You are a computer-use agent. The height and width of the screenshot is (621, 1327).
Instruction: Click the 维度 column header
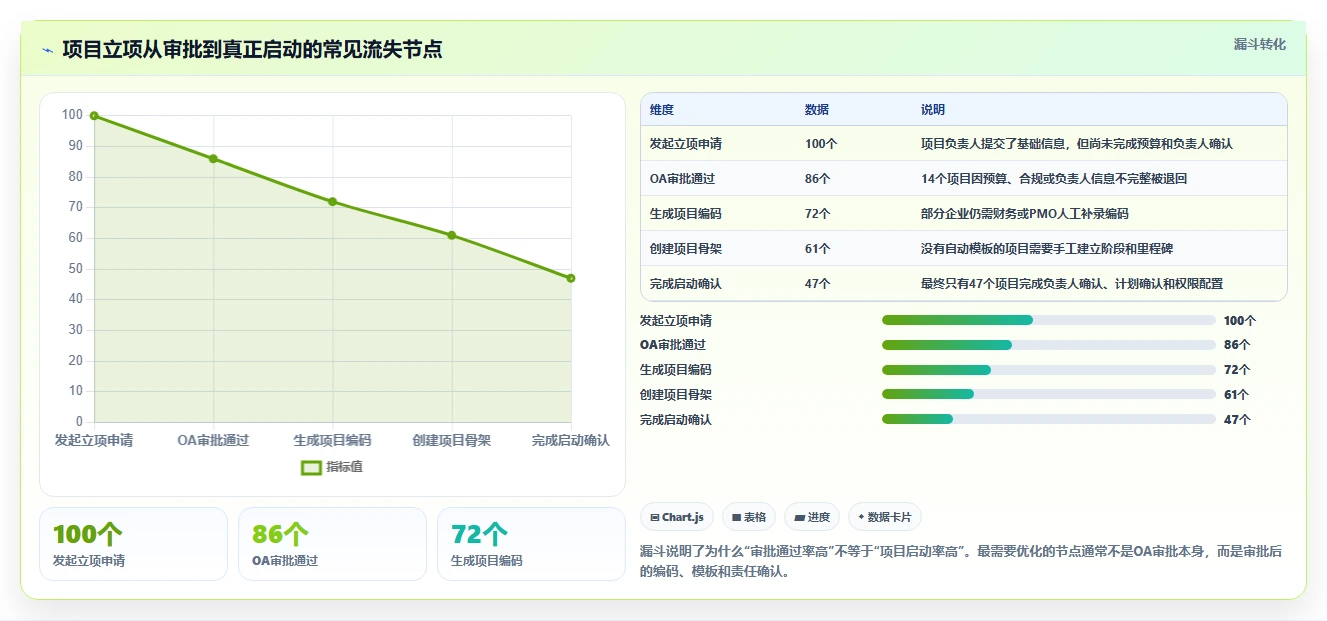[x=662, y=110]
